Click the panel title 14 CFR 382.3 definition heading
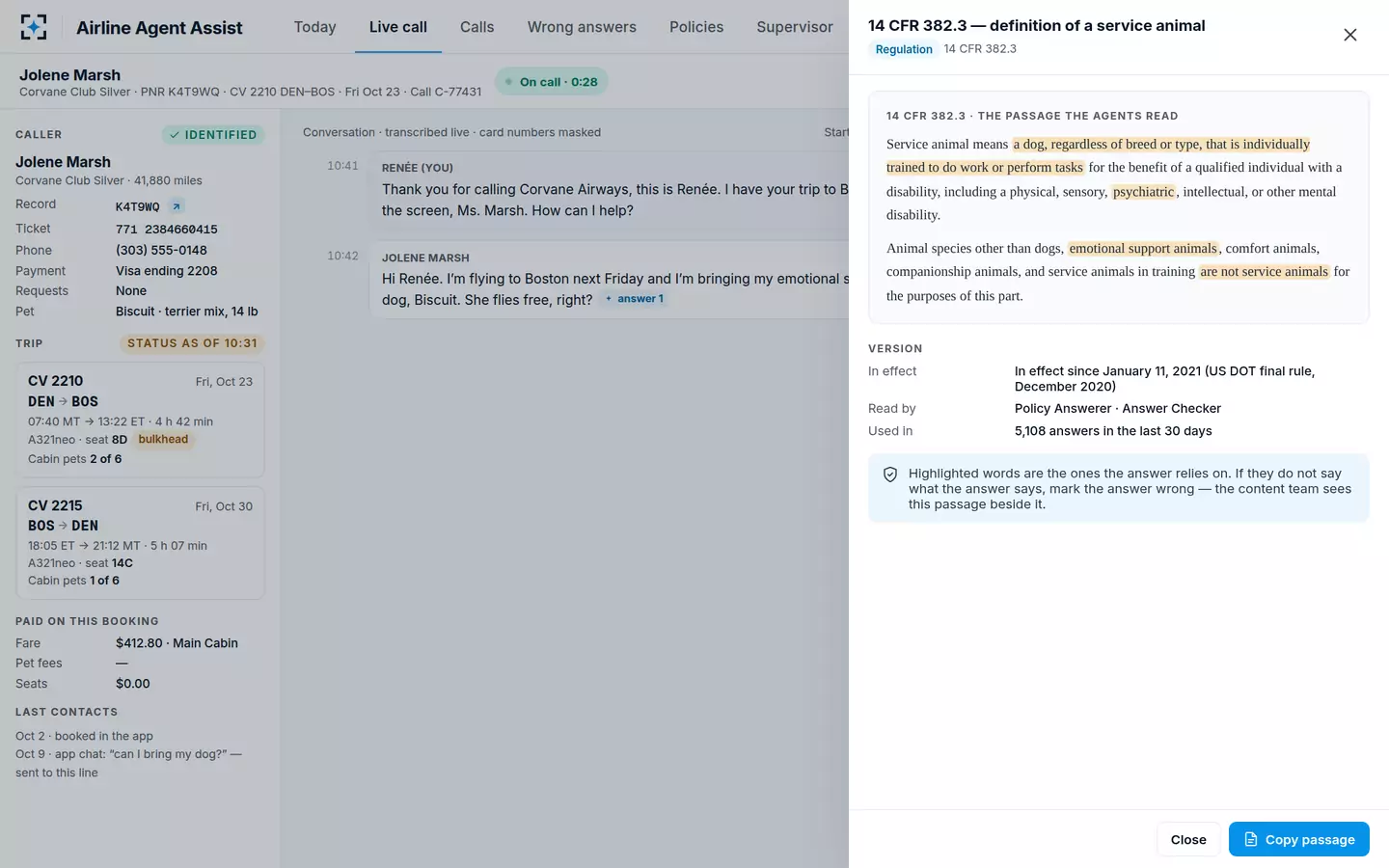 (1037, 26)
